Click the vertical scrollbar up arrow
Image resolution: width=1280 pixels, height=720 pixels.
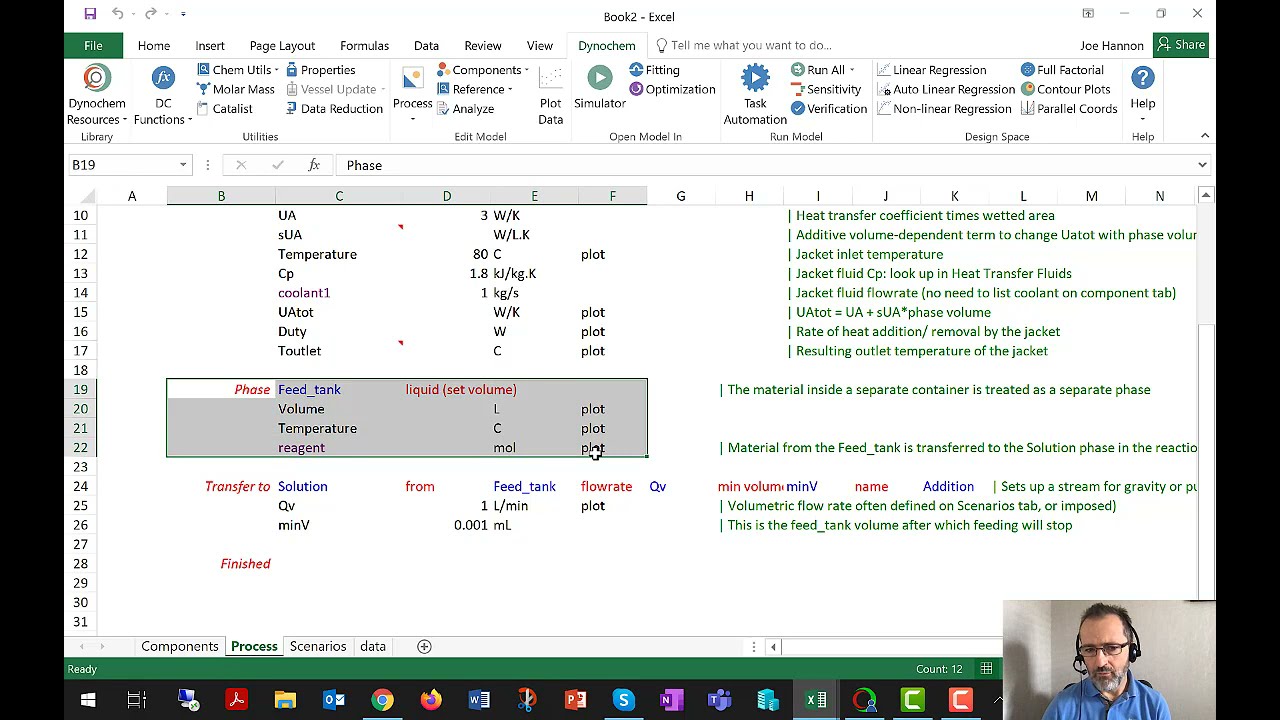[1206, 196]
